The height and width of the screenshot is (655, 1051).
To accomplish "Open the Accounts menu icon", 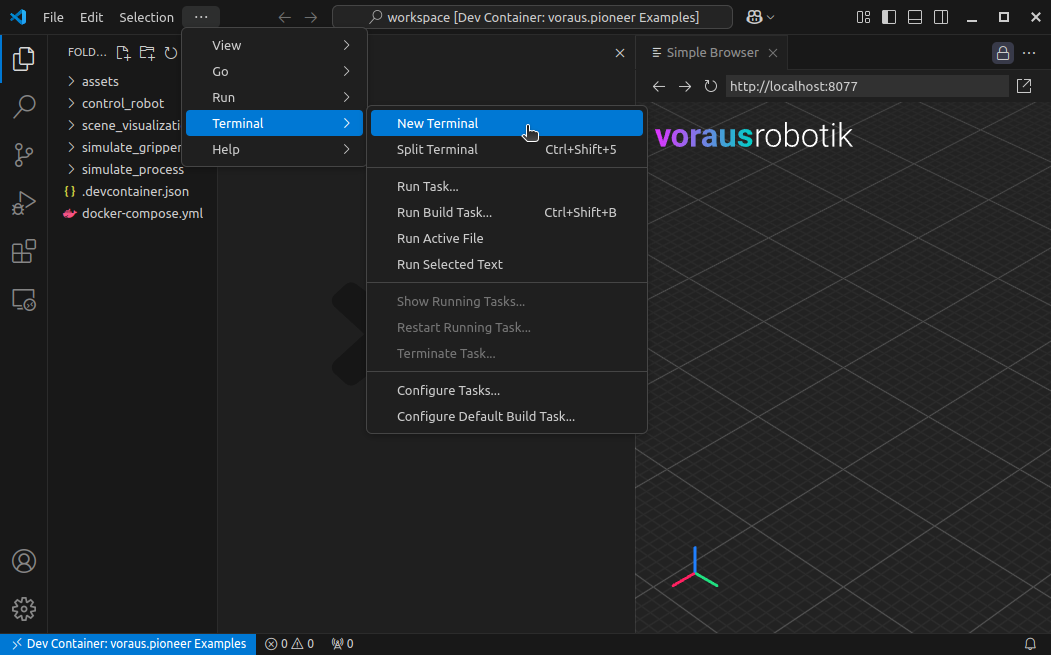I will (23, 561).
